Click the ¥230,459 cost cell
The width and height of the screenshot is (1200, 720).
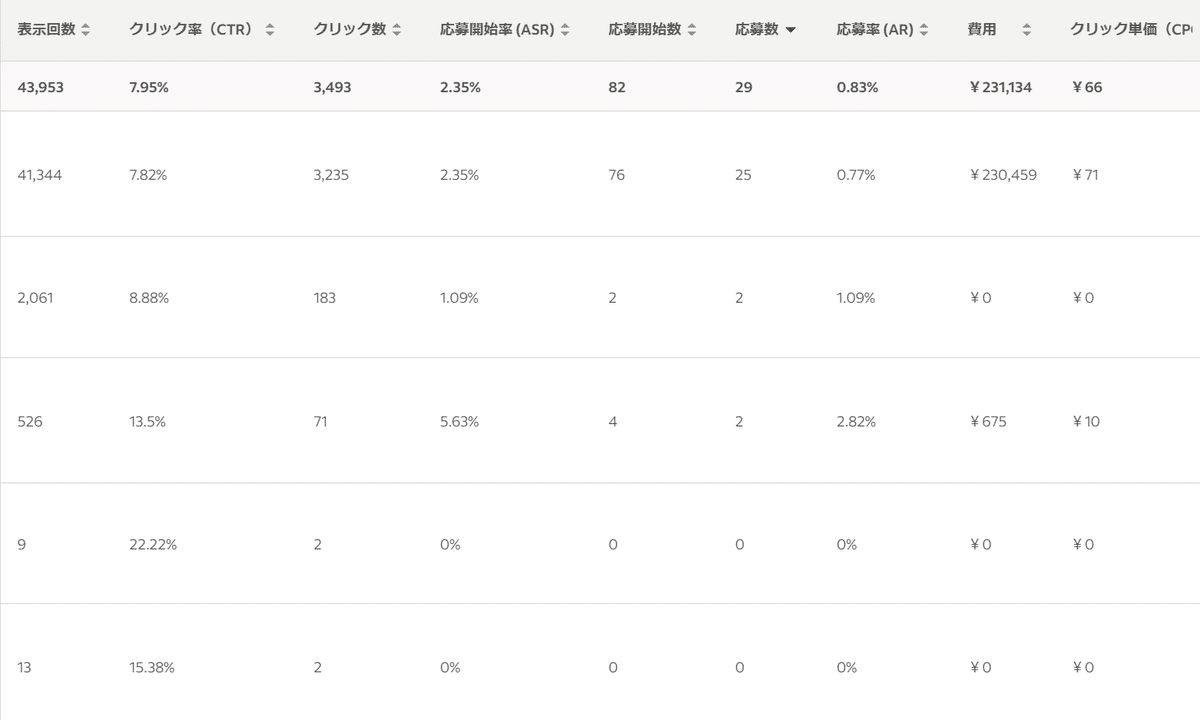pos(1003,175)
